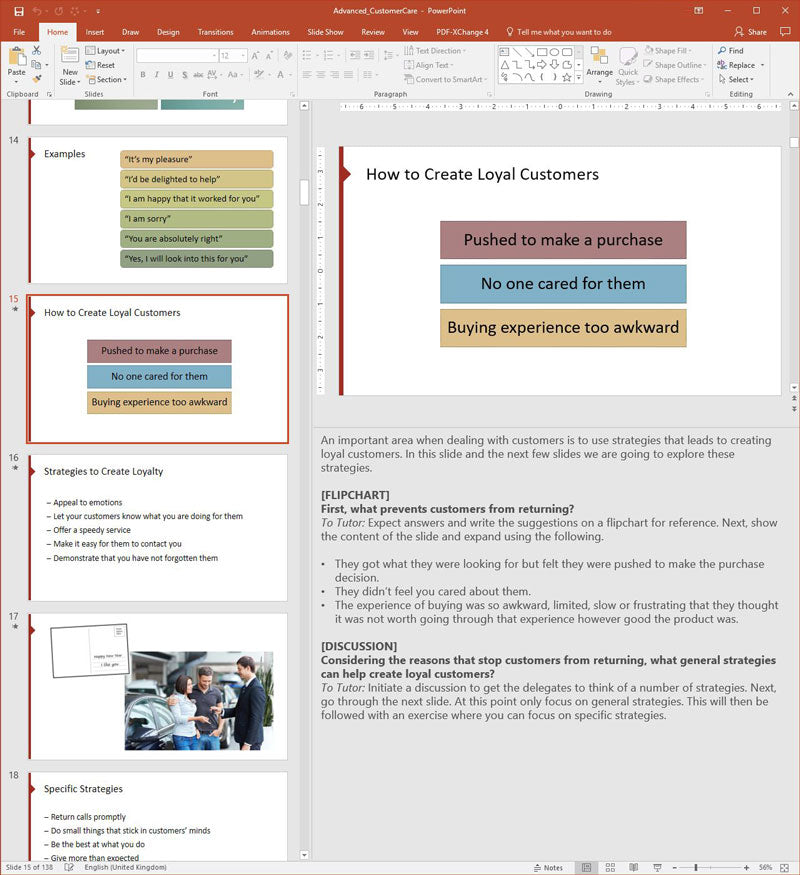Click the zoom slider handle
Image resolution: width=800 pixels, height=875 pixels.
point(696,868)
